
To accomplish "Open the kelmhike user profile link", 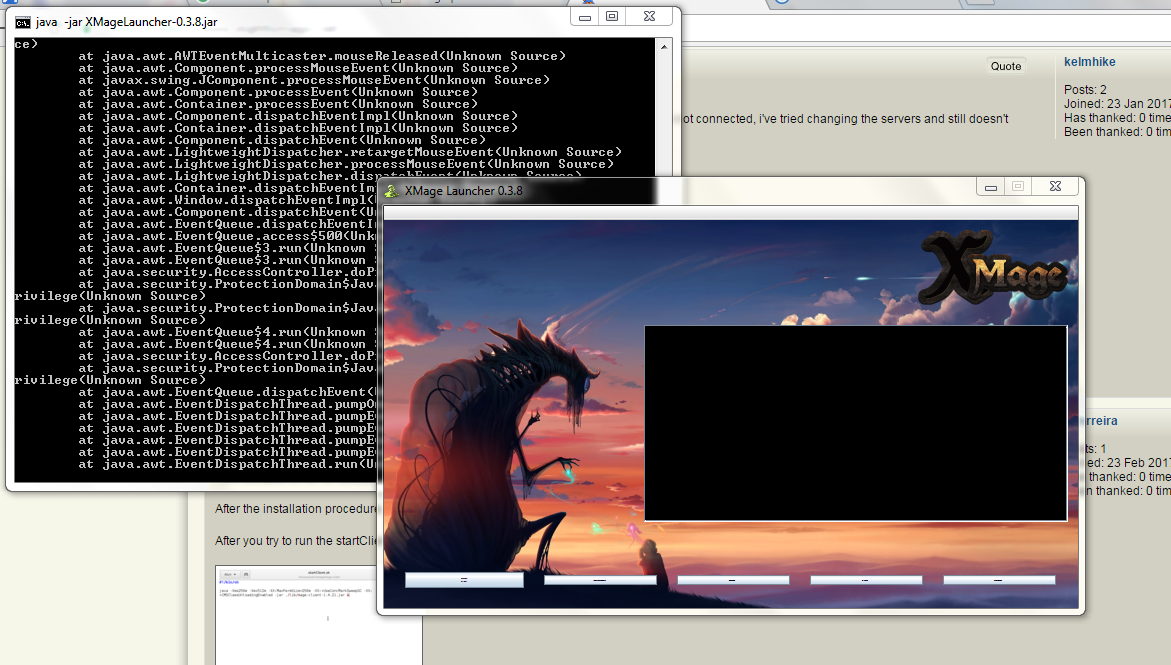I will (x=1089, y=62).
